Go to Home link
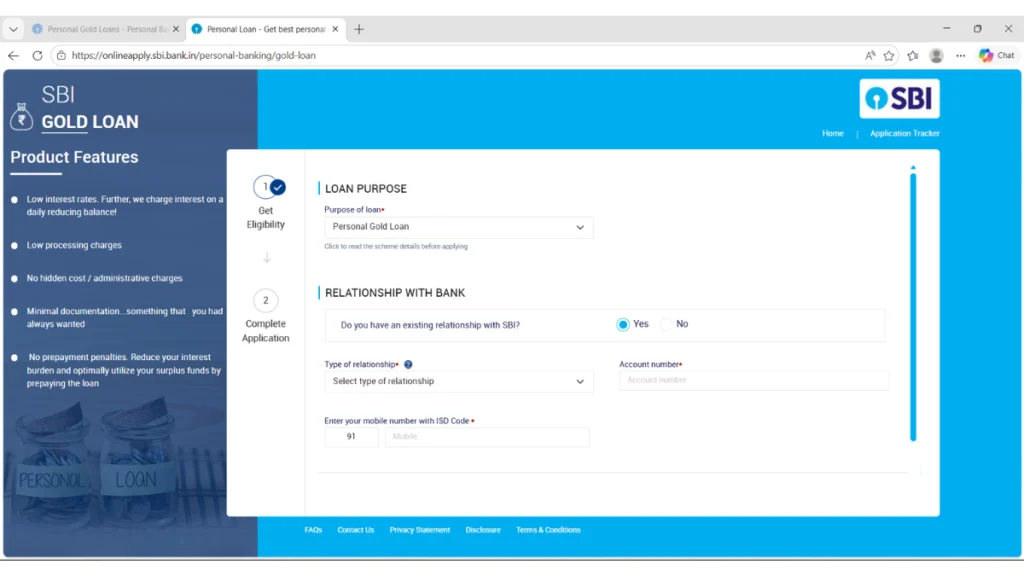Screen dimensions: 1024x576 tap(833, 133)
